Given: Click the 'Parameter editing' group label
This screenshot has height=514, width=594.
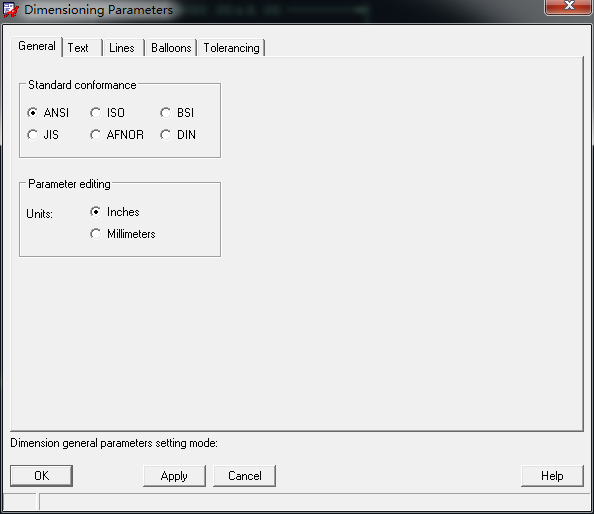Looking at the screenshot, I should (69, 184).
